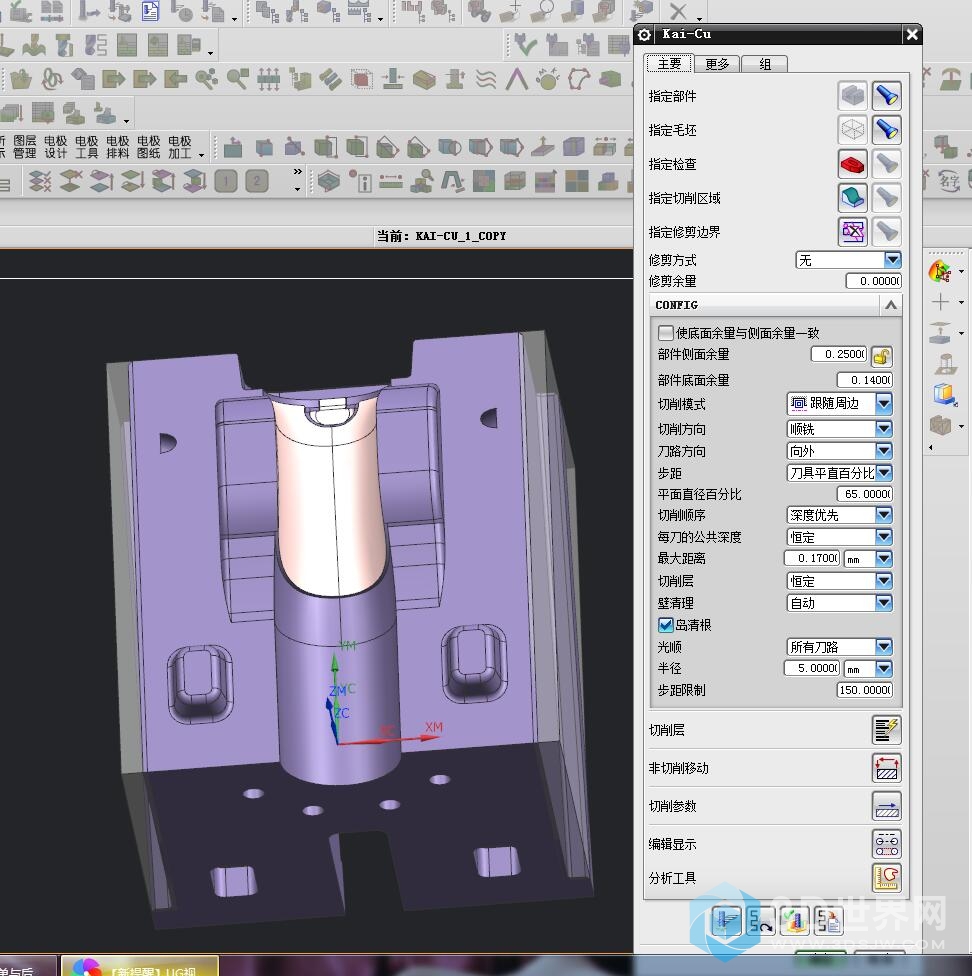Open the 电极加工 toolbar menu

point(180,147)
